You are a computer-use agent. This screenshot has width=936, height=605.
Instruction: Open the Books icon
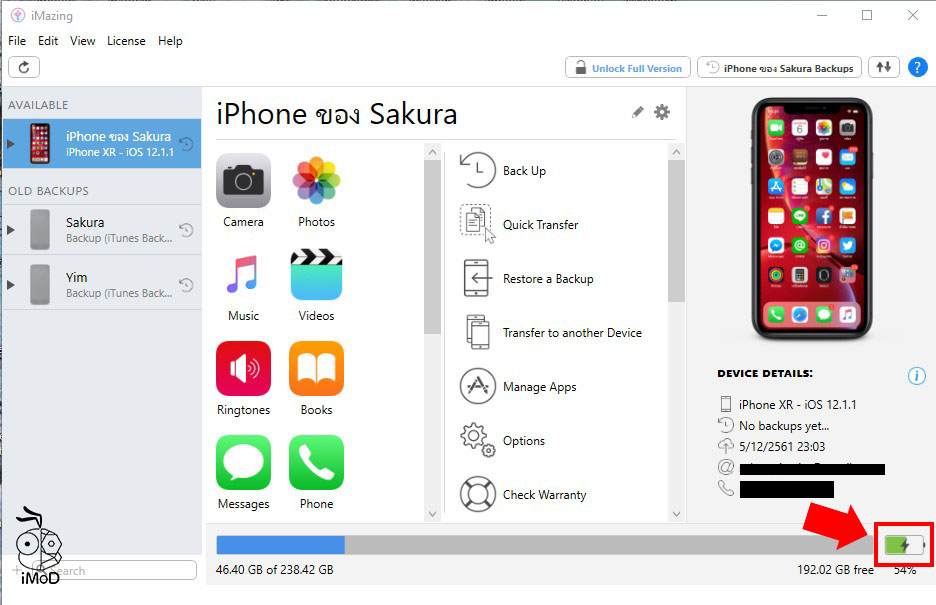tap(316, 368)
